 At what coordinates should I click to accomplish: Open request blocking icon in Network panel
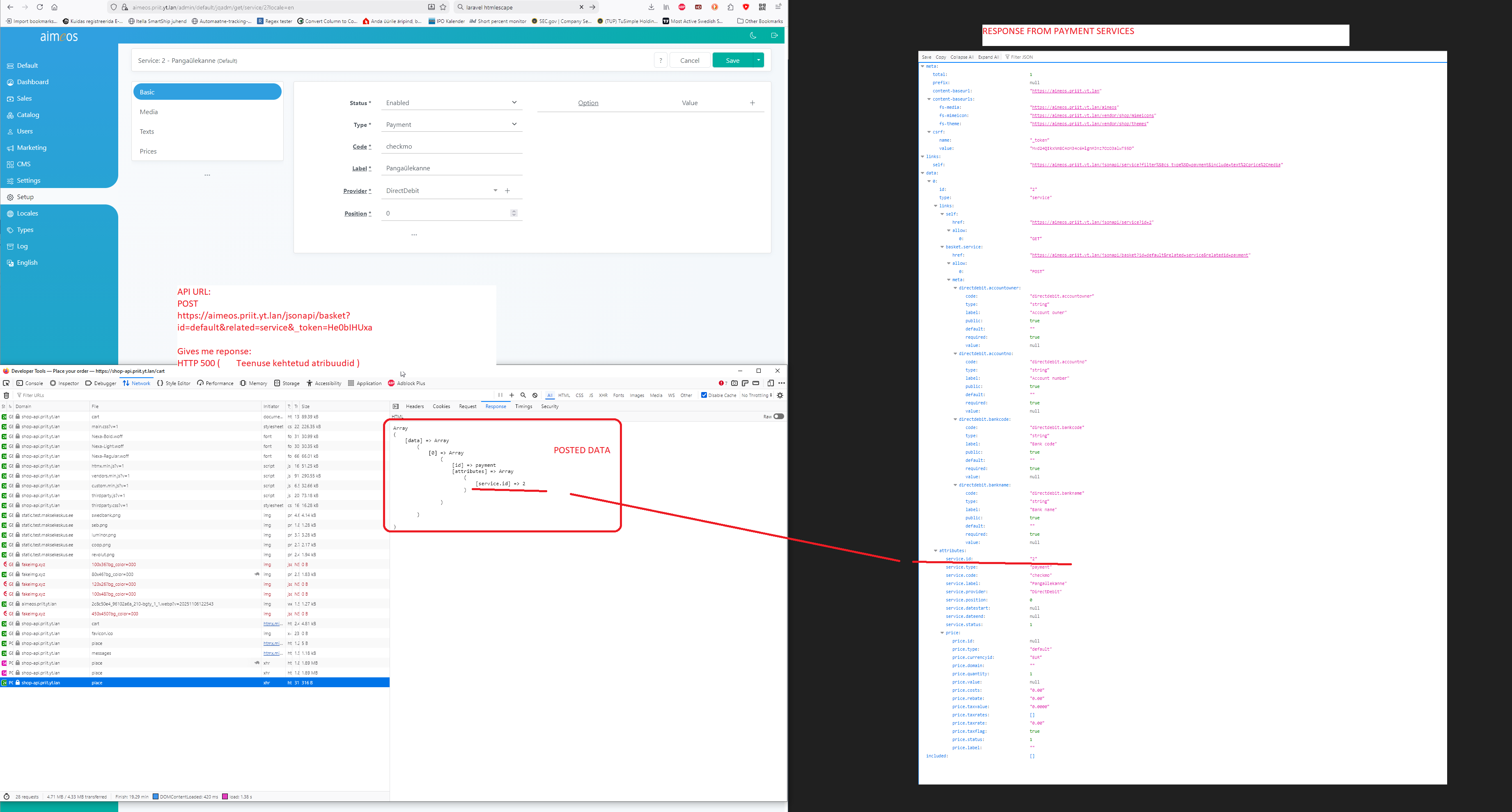click(535, 395)
